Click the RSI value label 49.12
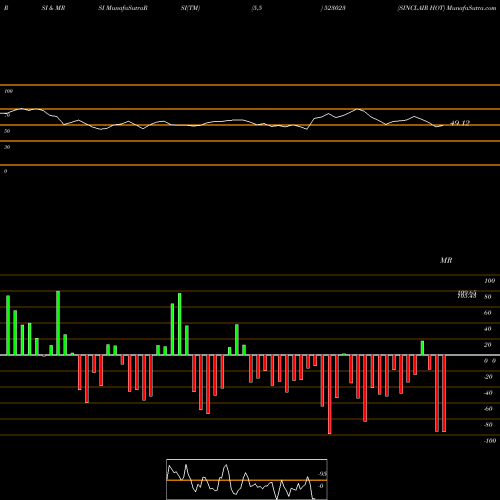 coord(460,123)
